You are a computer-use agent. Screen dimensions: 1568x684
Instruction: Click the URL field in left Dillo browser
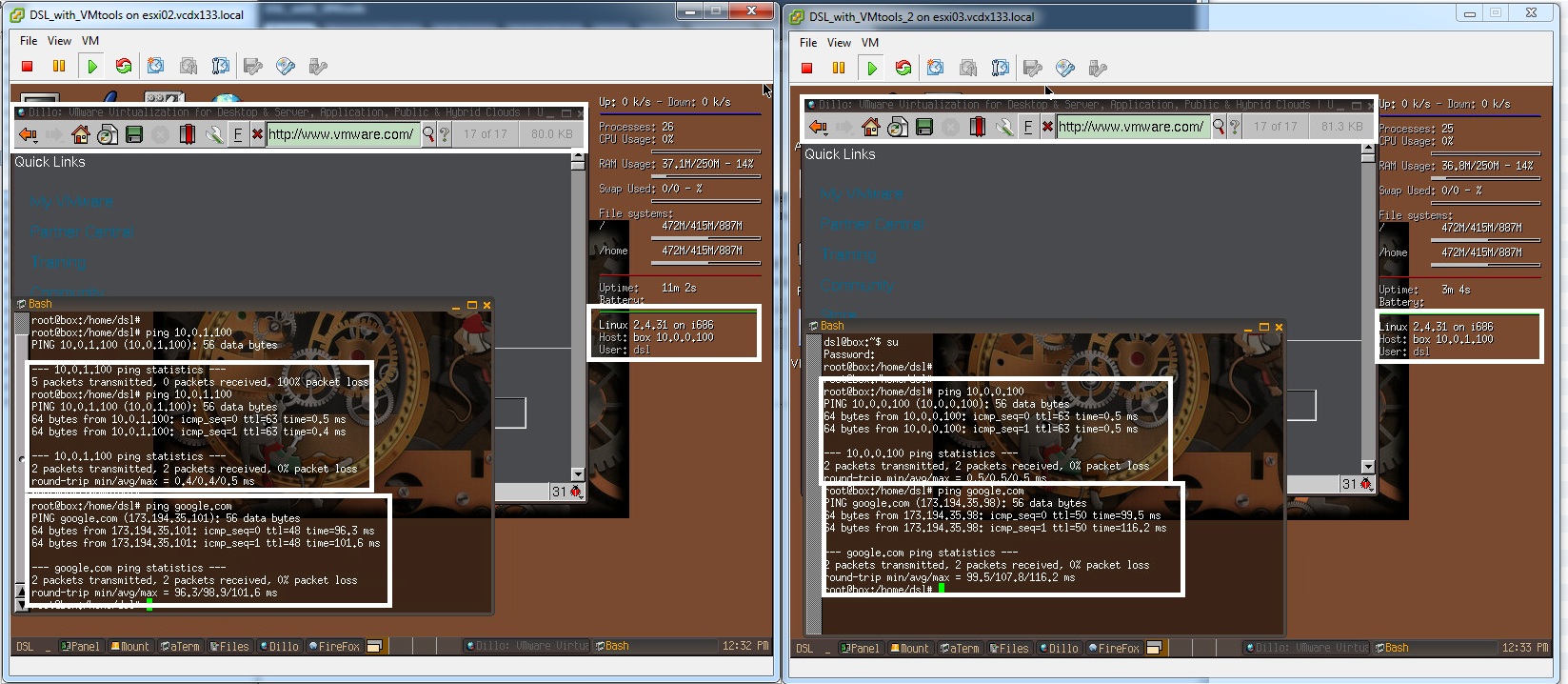(341, 134)
